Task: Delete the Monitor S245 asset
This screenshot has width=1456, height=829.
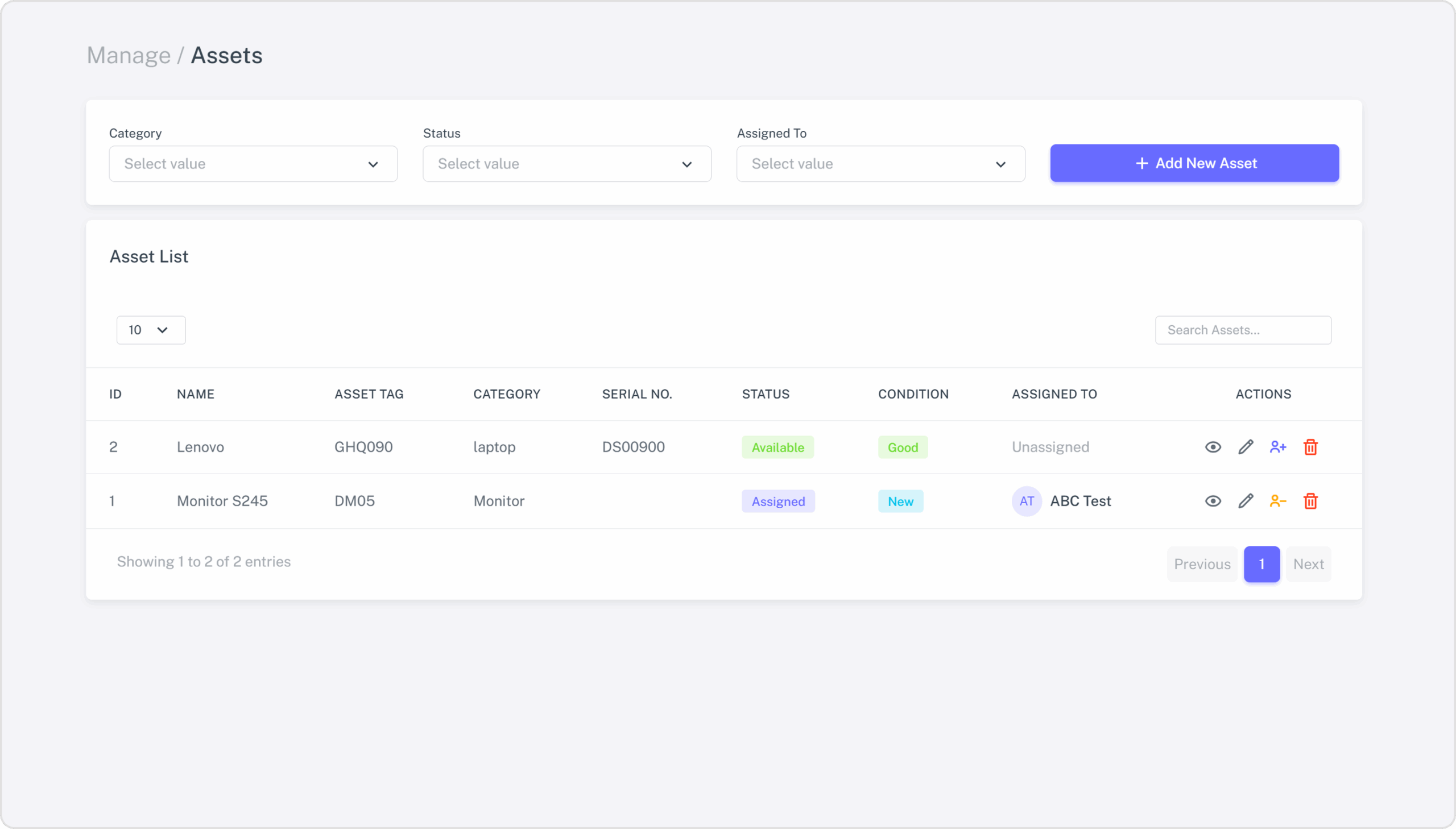Action: [x=1310, y=501]
